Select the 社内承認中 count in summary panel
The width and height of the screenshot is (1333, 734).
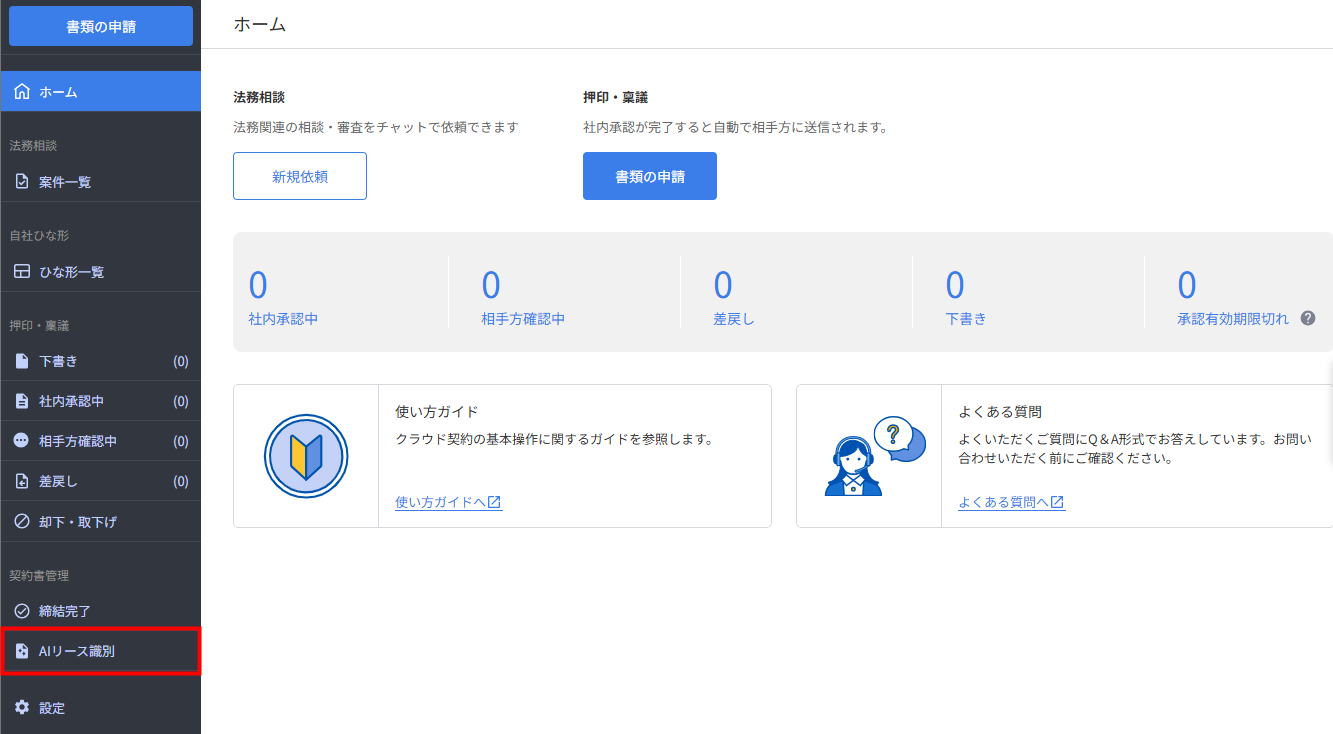pos(258,286)
